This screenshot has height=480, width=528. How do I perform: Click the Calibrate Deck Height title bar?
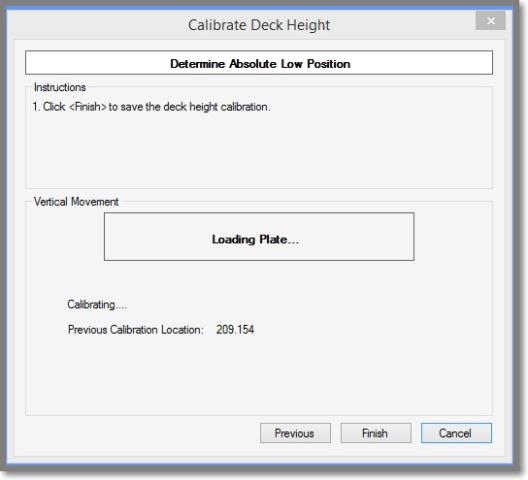tap(259, 25)
